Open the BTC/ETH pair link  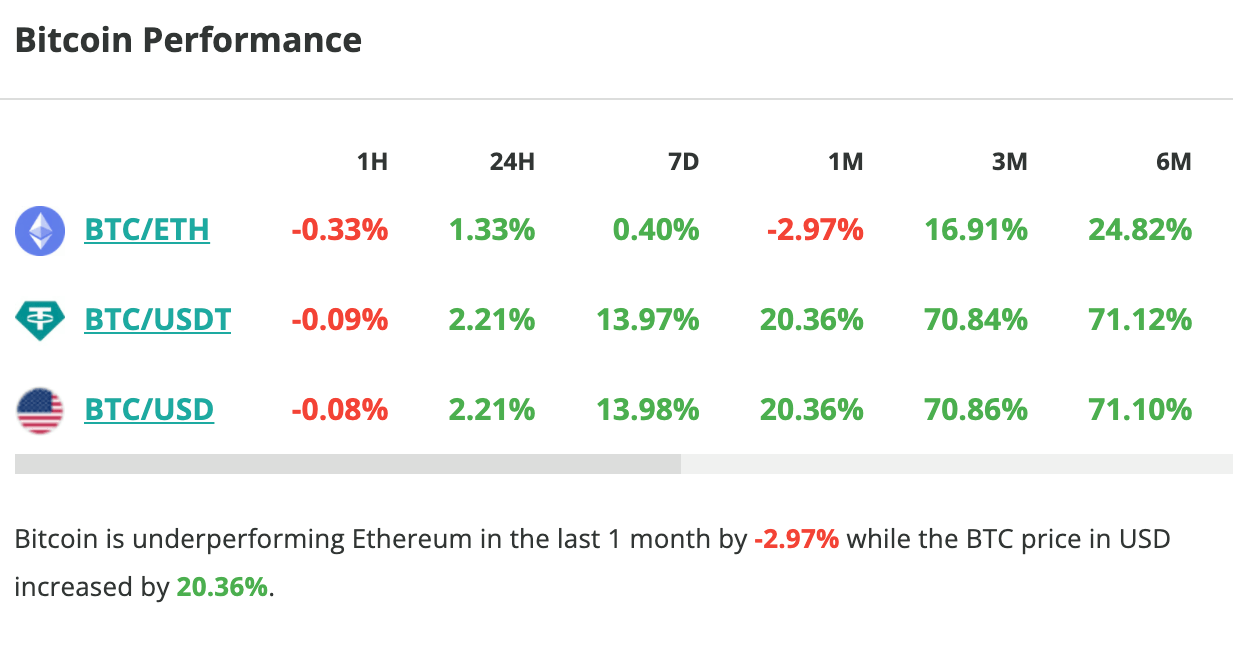147,230
